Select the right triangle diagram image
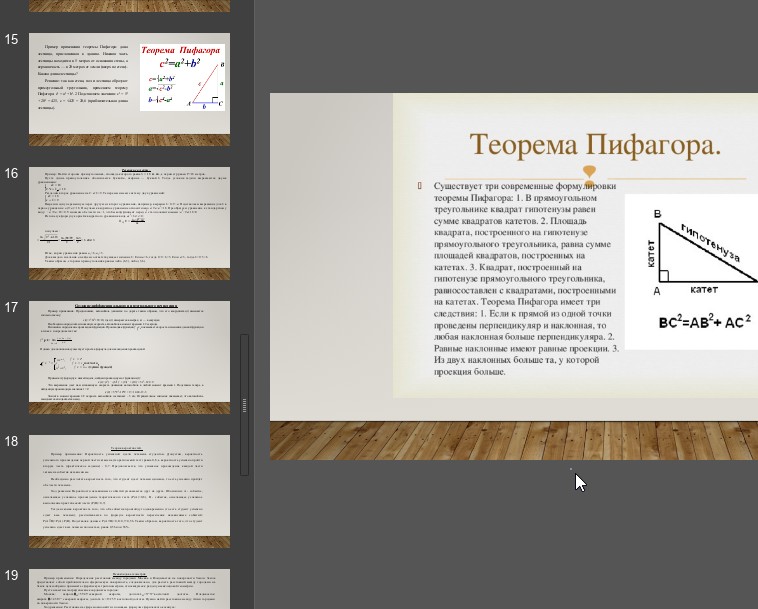 click(x=691, y=272)
